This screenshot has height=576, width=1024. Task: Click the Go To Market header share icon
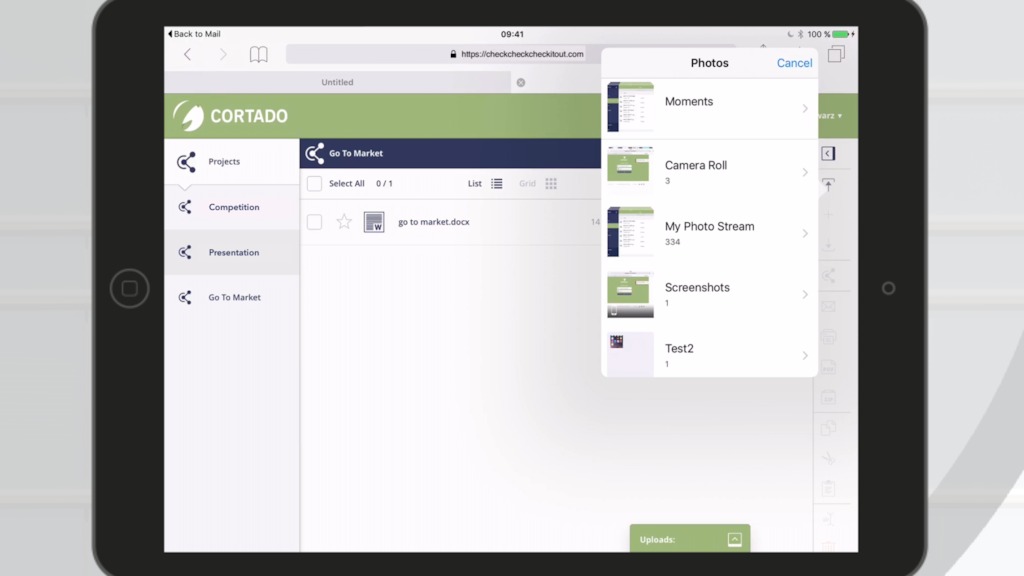tap(315, 153)
